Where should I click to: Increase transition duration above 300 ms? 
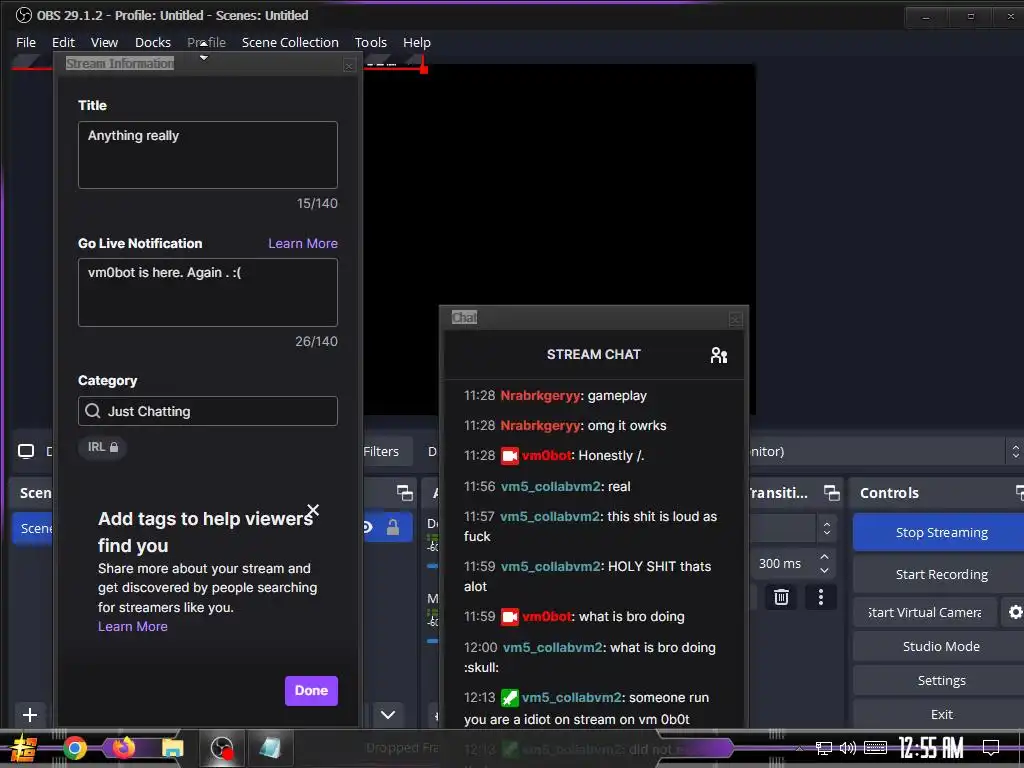[824, 557]
